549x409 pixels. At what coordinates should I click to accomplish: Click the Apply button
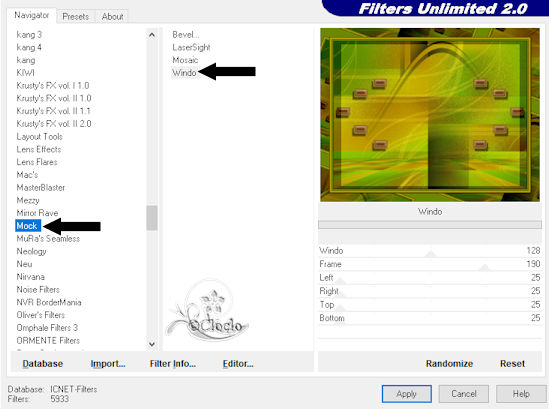click(406, 394)
